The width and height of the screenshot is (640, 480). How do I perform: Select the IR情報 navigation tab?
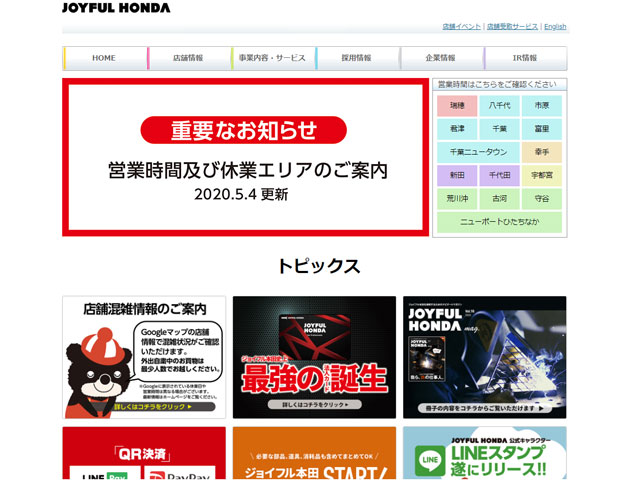pyautogui.click(x=525, y=58)
